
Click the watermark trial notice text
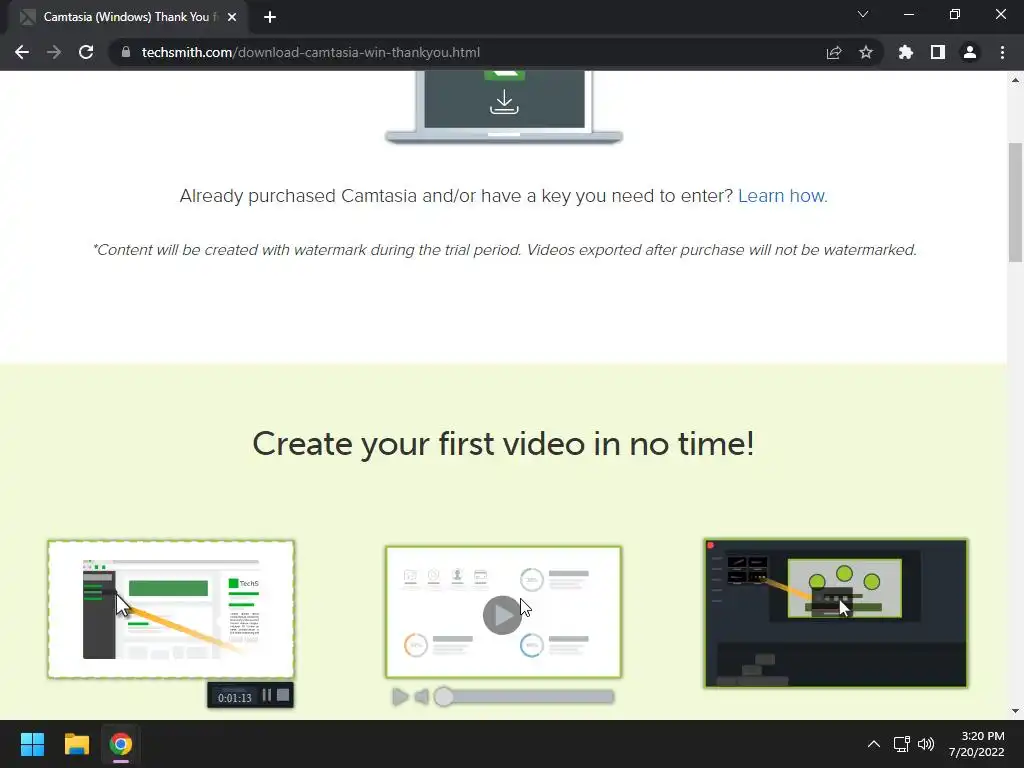click(x=505, y=250)
